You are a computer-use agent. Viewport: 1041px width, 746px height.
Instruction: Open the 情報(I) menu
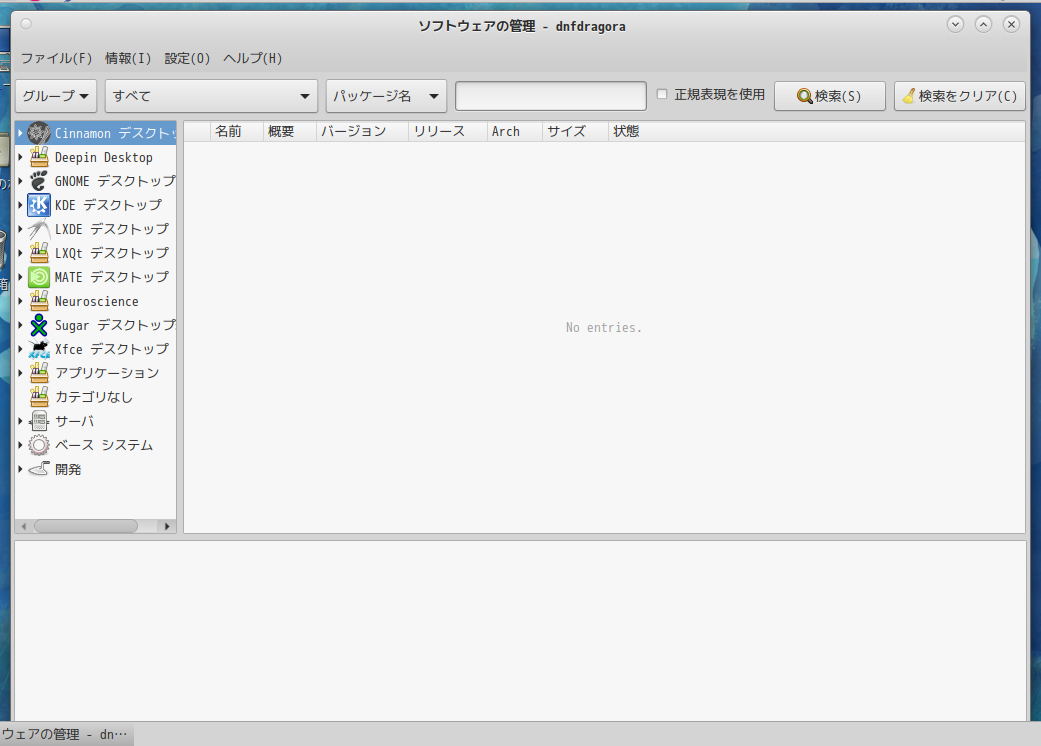point(128,58)
